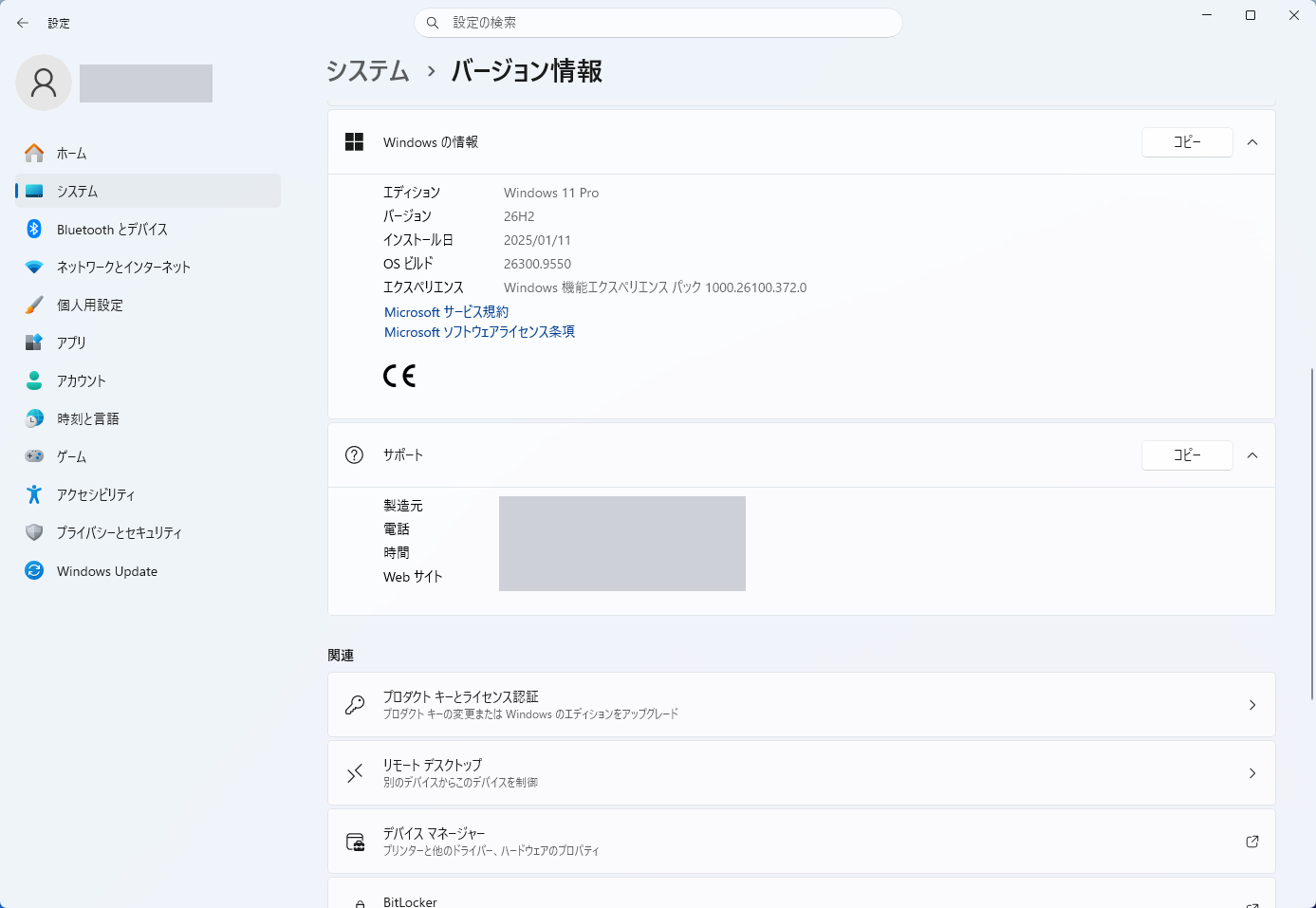Click the product key icon
This screenshot has width=1316, height=908.
(x=355, y=705)
